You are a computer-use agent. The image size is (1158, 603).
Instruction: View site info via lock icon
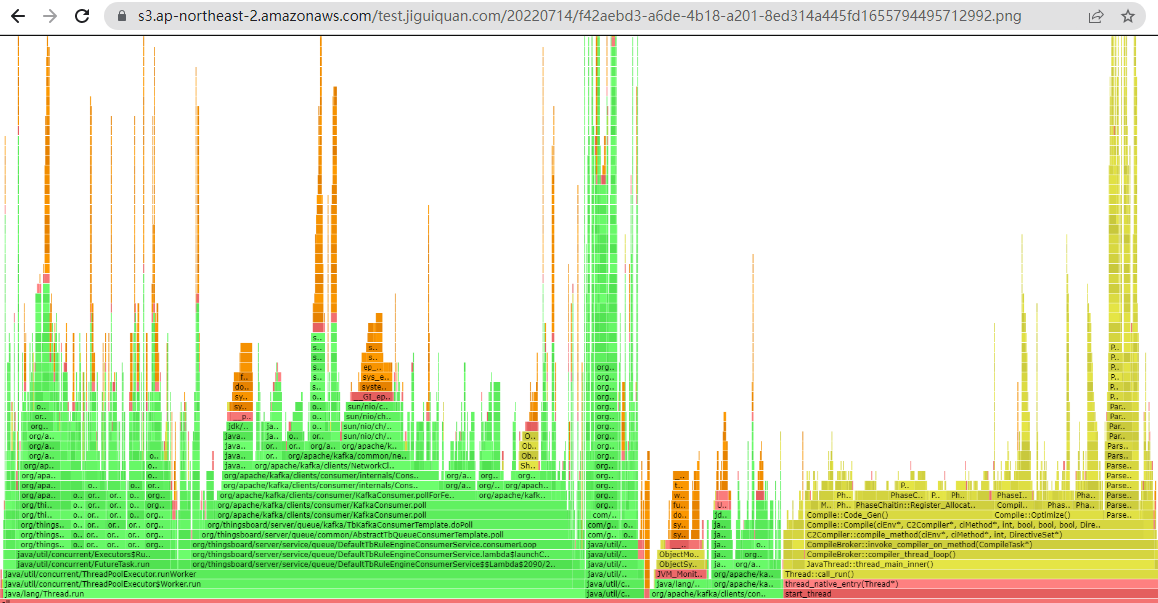click(x=123, y=16)
